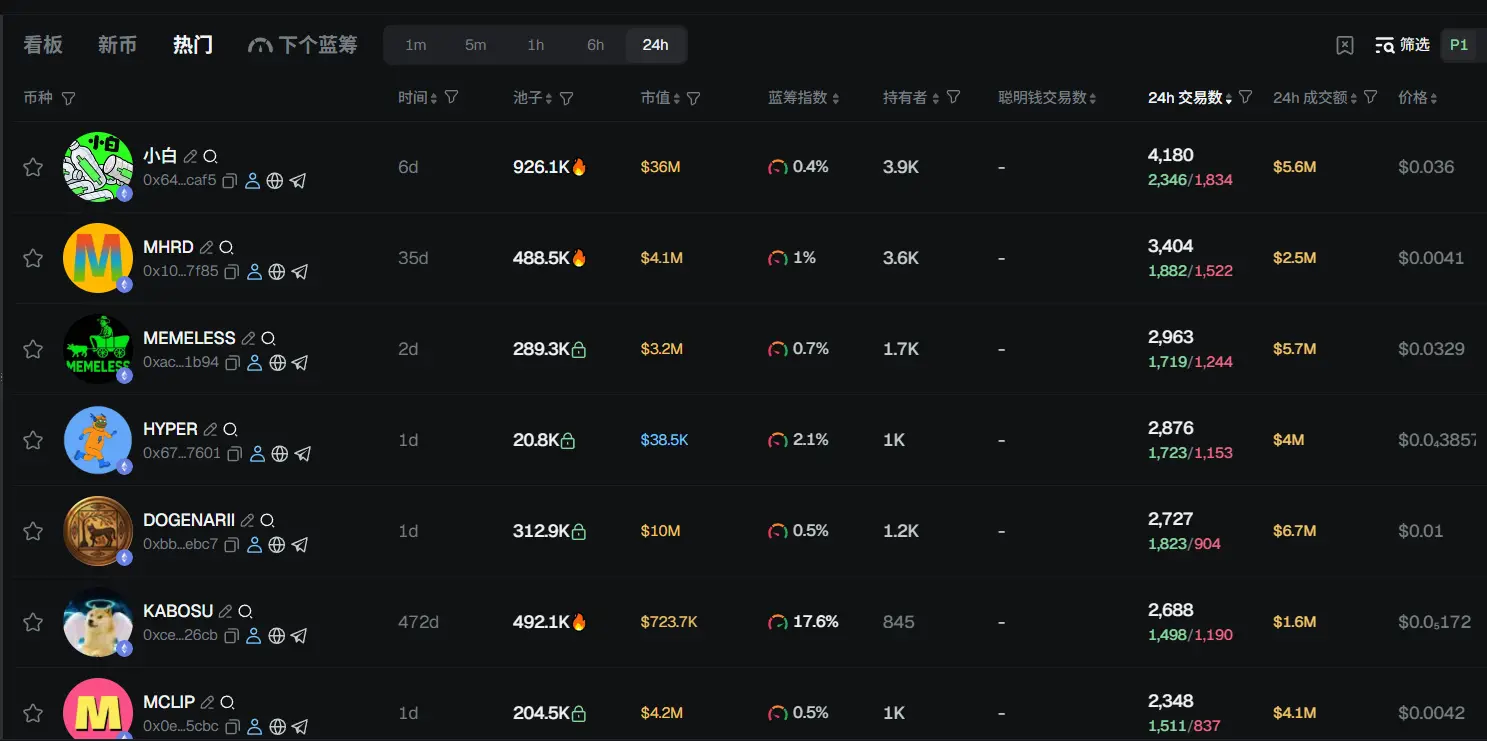
Task: Open the MEMELESS Telegram link icon
Action: tap(300, 363)
